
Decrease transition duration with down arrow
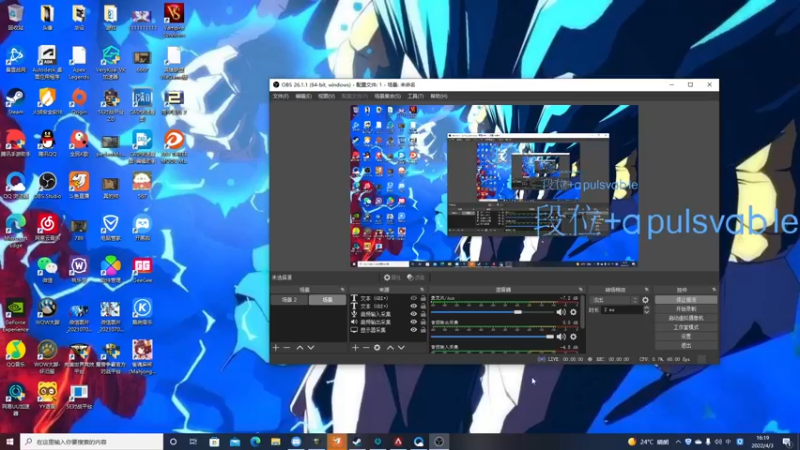(x=646, y=312)
